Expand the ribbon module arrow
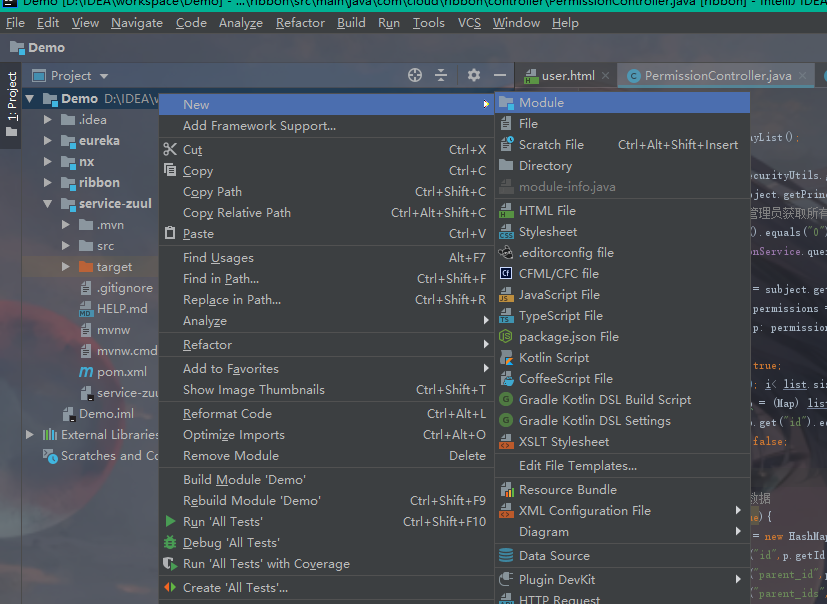This screenshot has width=827, height=604. 47,183
